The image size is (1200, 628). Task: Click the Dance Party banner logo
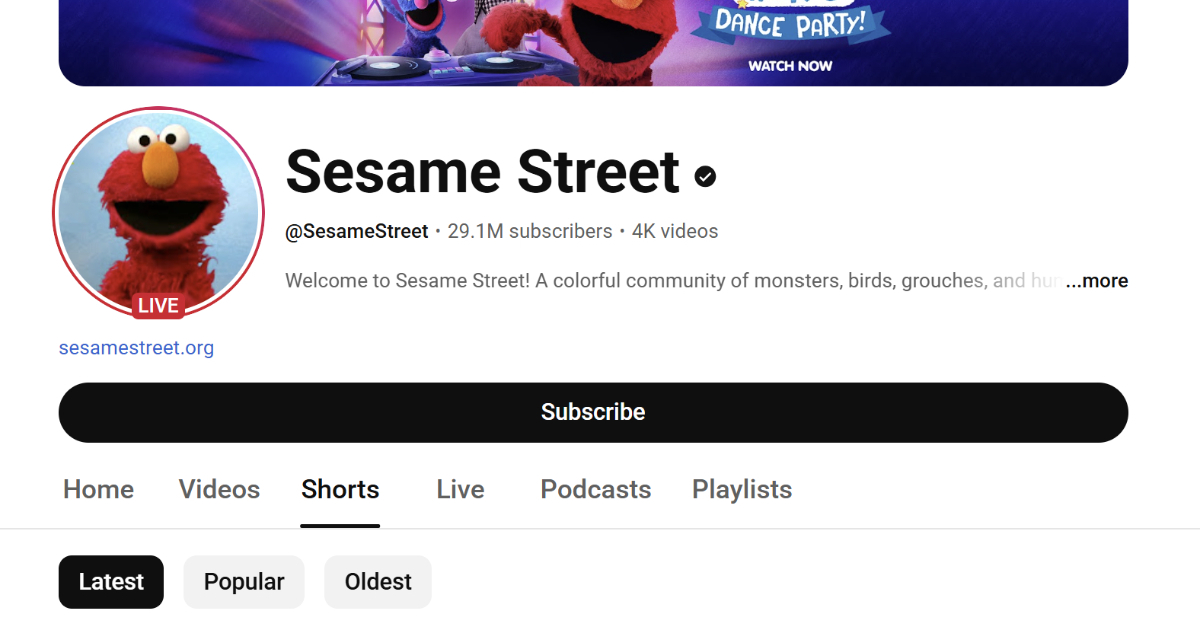789,23
